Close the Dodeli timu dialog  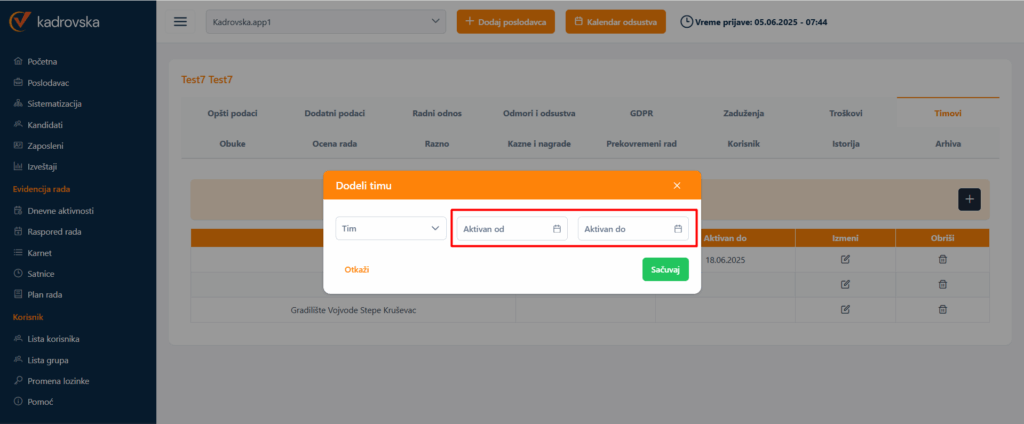pyautogui.click(x=677, y=185)
